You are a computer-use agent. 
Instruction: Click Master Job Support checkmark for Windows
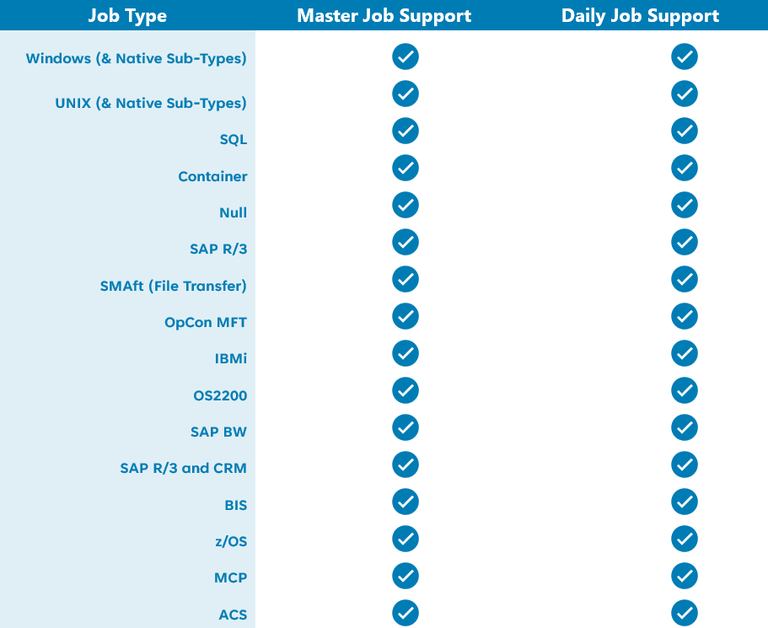(405, 57)
